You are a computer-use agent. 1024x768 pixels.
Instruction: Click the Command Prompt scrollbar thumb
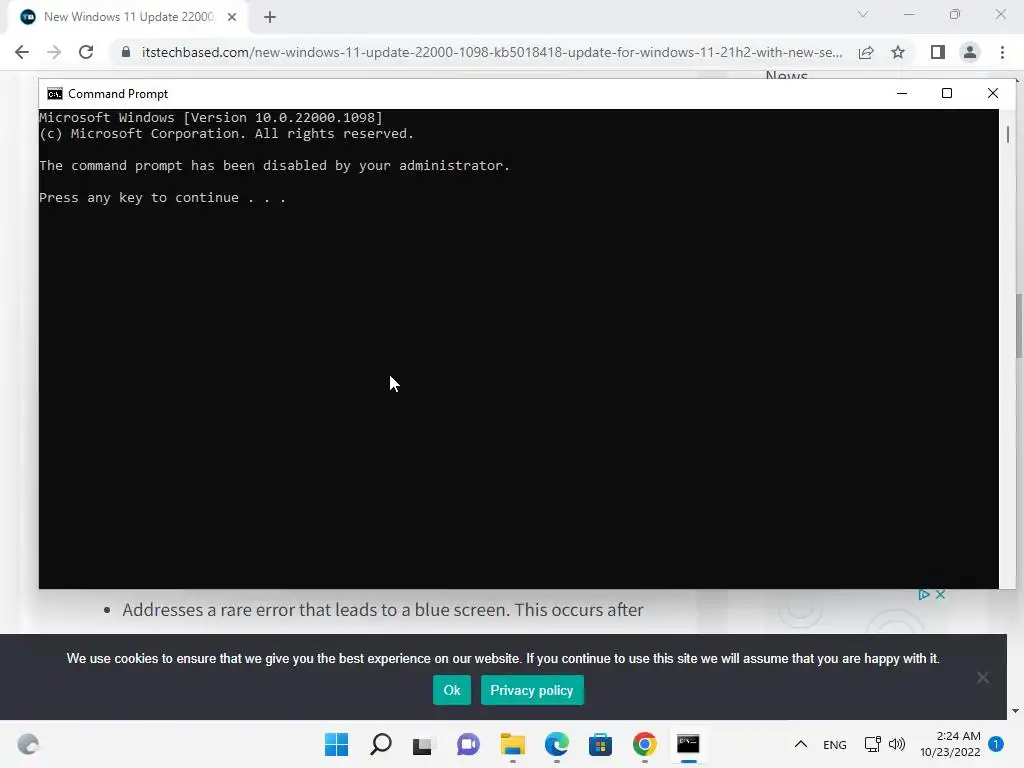tap(1008, 135)
